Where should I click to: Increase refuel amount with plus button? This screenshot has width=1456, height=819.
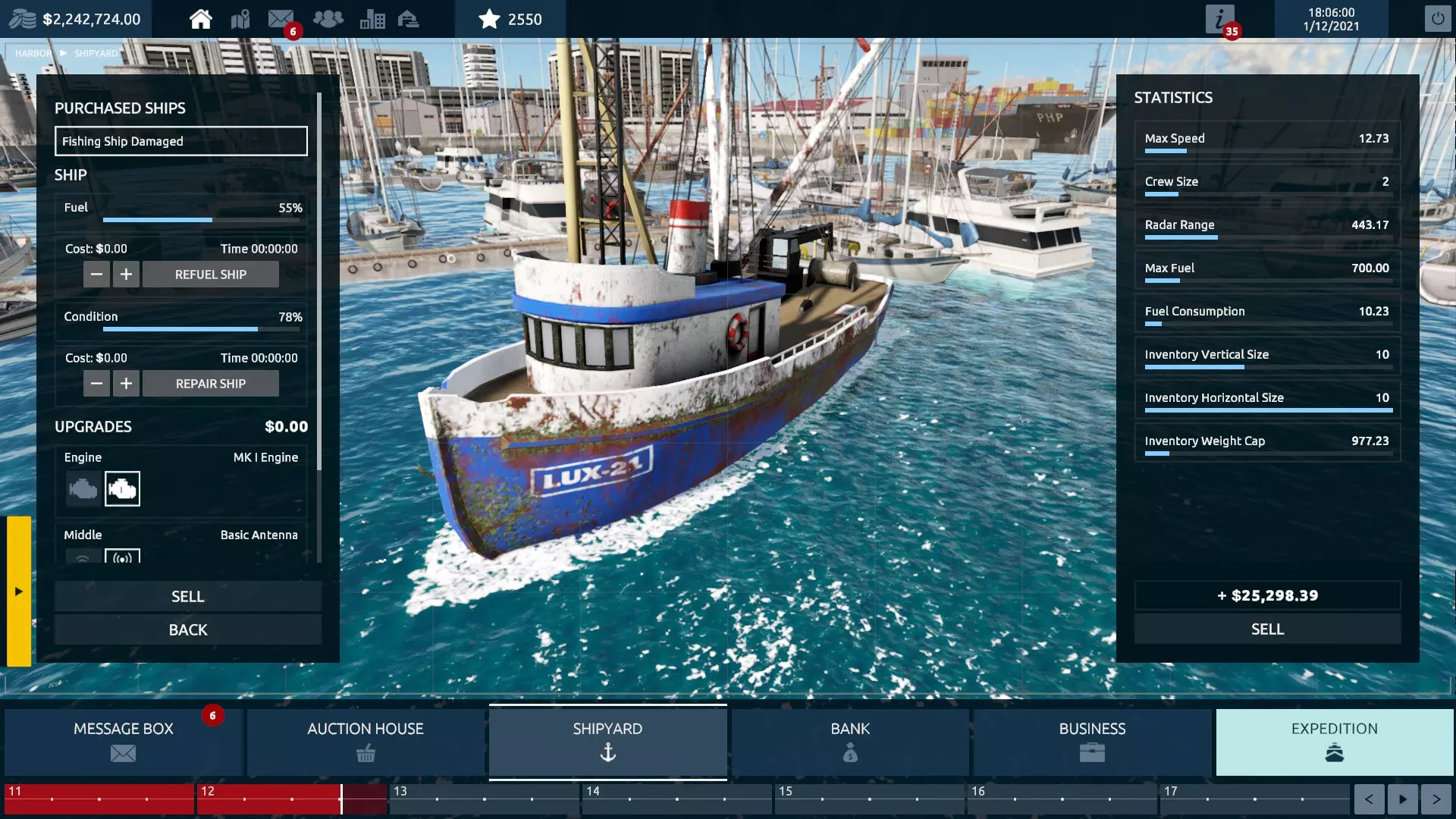coord(126,275)
